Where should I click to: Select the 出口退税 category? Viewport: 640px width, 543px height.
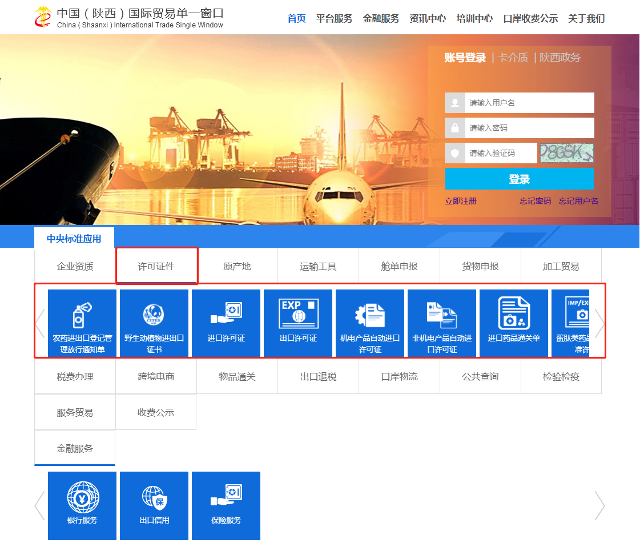coord(318,376)
